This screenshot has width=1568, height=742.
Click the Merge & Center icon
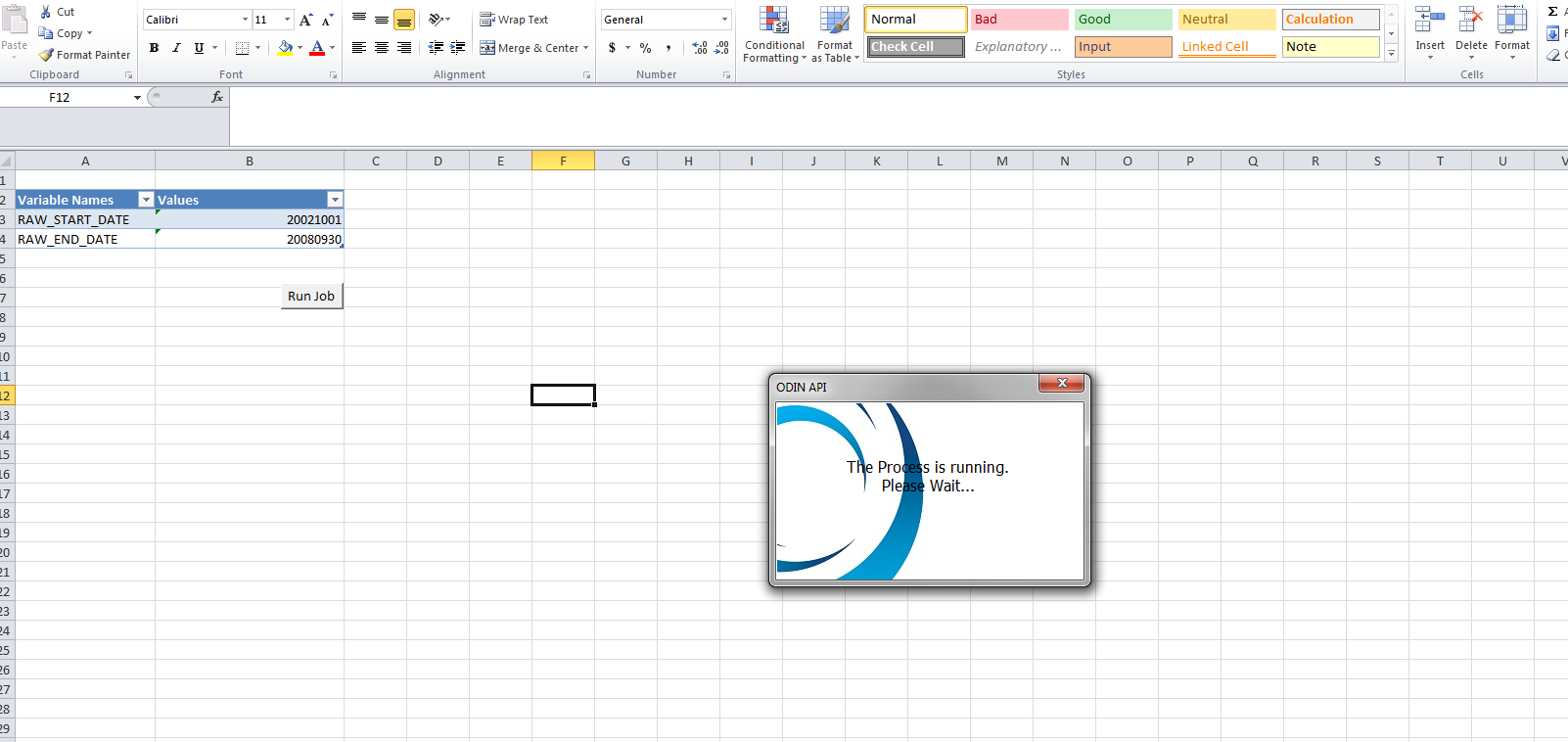(487, 48)
